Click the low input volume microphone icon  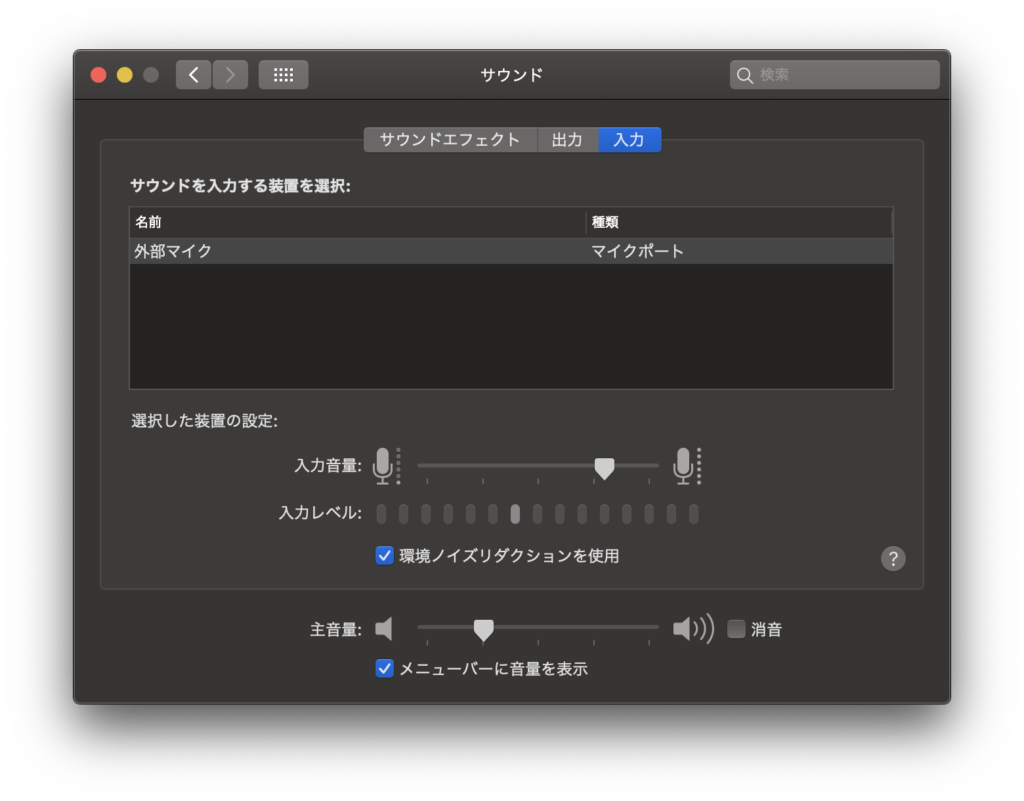tap(386, 465)
